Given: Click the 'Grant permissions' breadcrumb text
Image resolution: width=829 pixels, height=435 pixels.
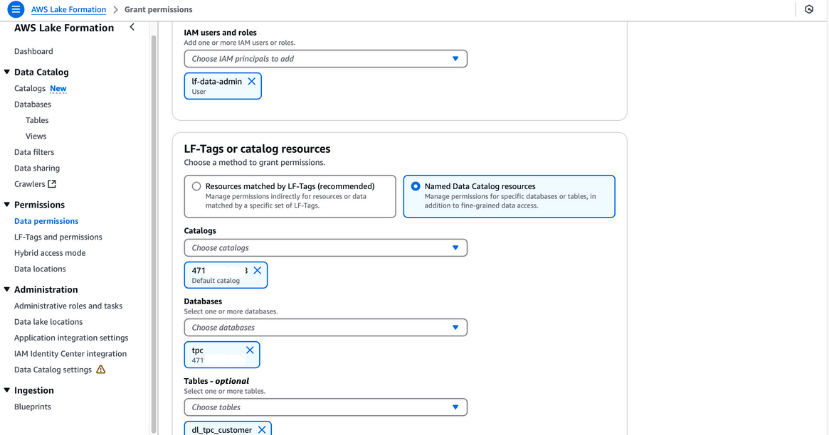Looking at the screenshot, I should [158, 10].
